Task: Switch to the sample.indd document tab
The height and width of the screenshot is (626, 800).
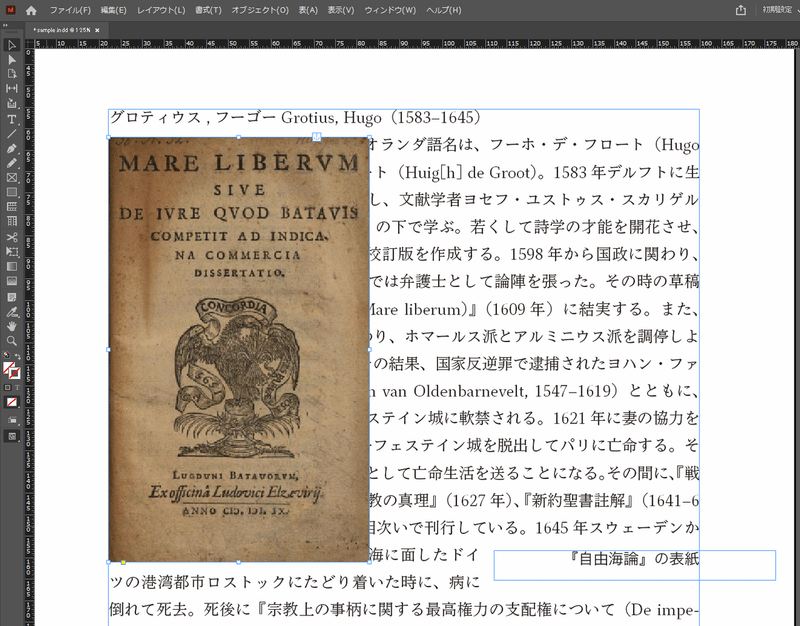Action: coord(61,30)
